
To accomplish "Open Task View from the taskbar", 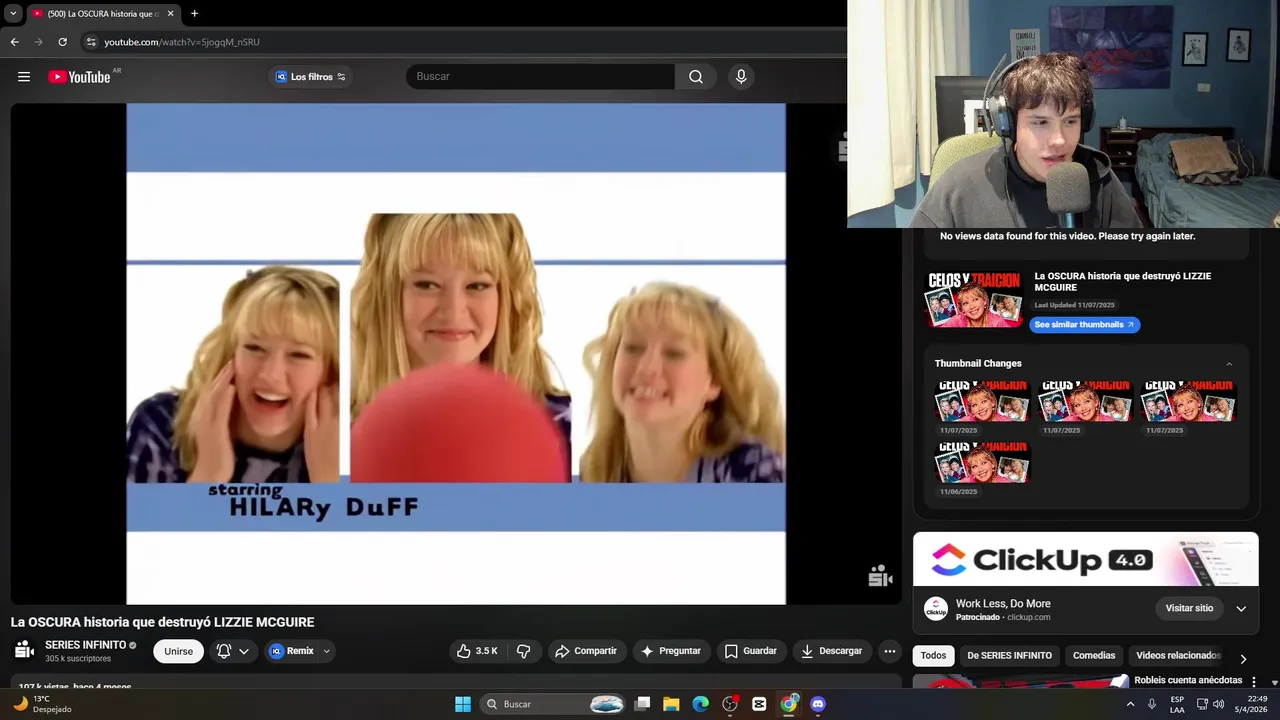I will [x=643, y=704].
